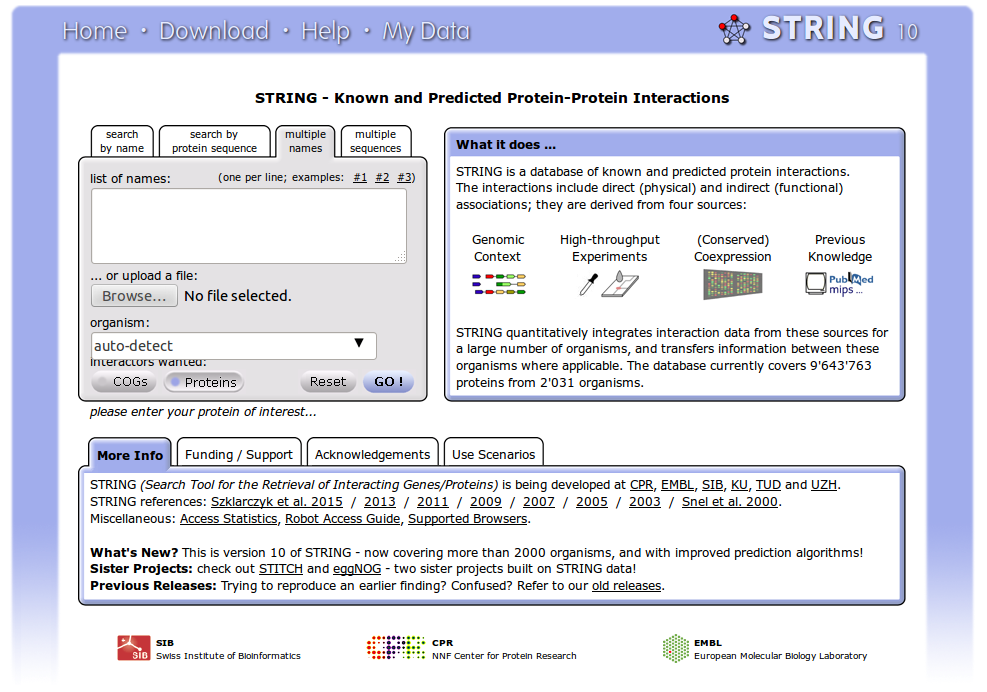Click 'Swiss Institute of Bioinformatics' text
Screen dimensions: 987x692
click(x=228, y=655)
